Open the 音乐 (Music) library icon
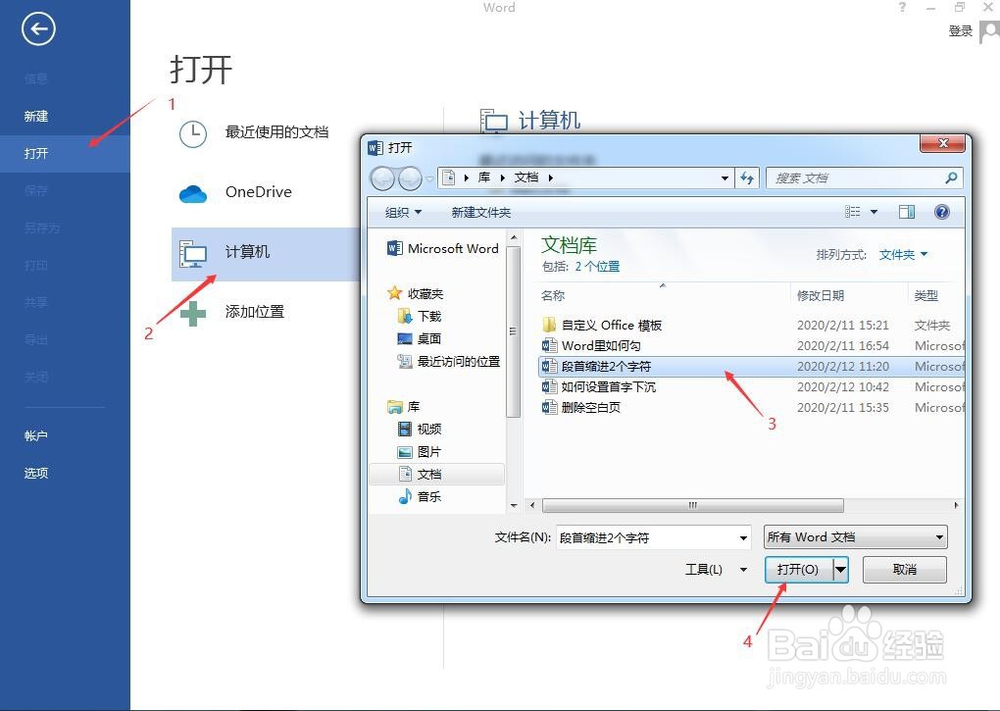The height and width of the screenshot is (711, 1000). coord(408,494)
